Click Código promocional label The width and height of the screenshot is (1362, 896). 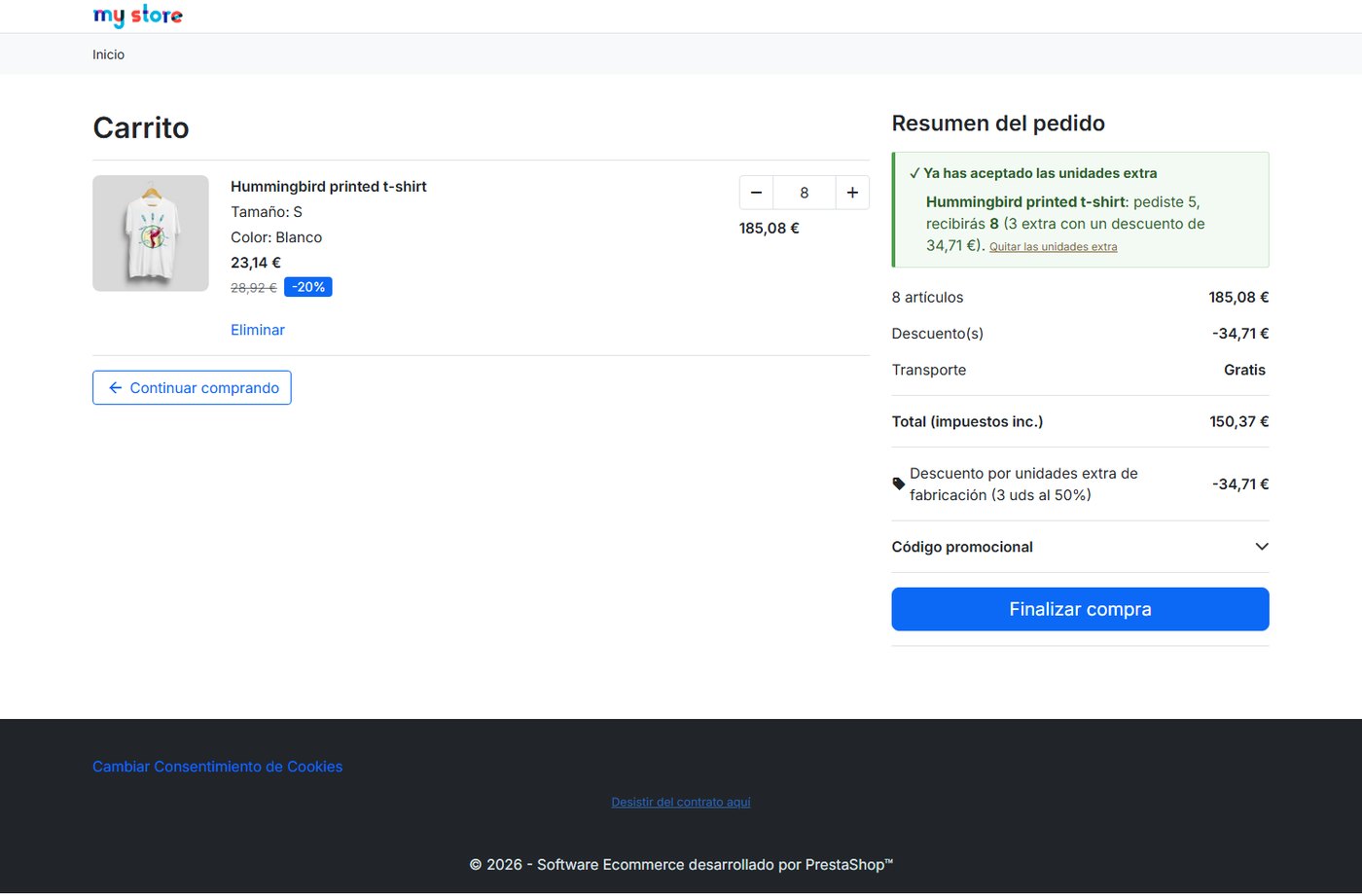[x=962, y=547]
